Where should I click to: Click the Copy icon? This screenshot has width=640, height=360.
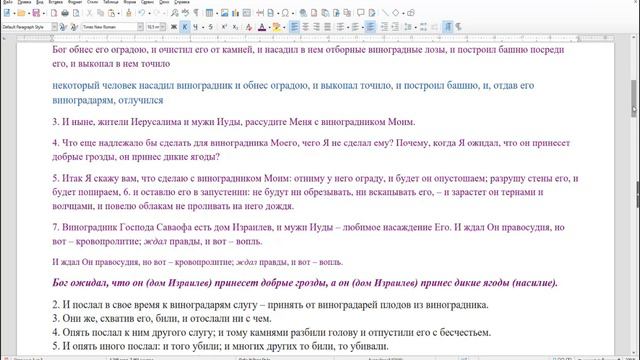click(x=100, y=13)
